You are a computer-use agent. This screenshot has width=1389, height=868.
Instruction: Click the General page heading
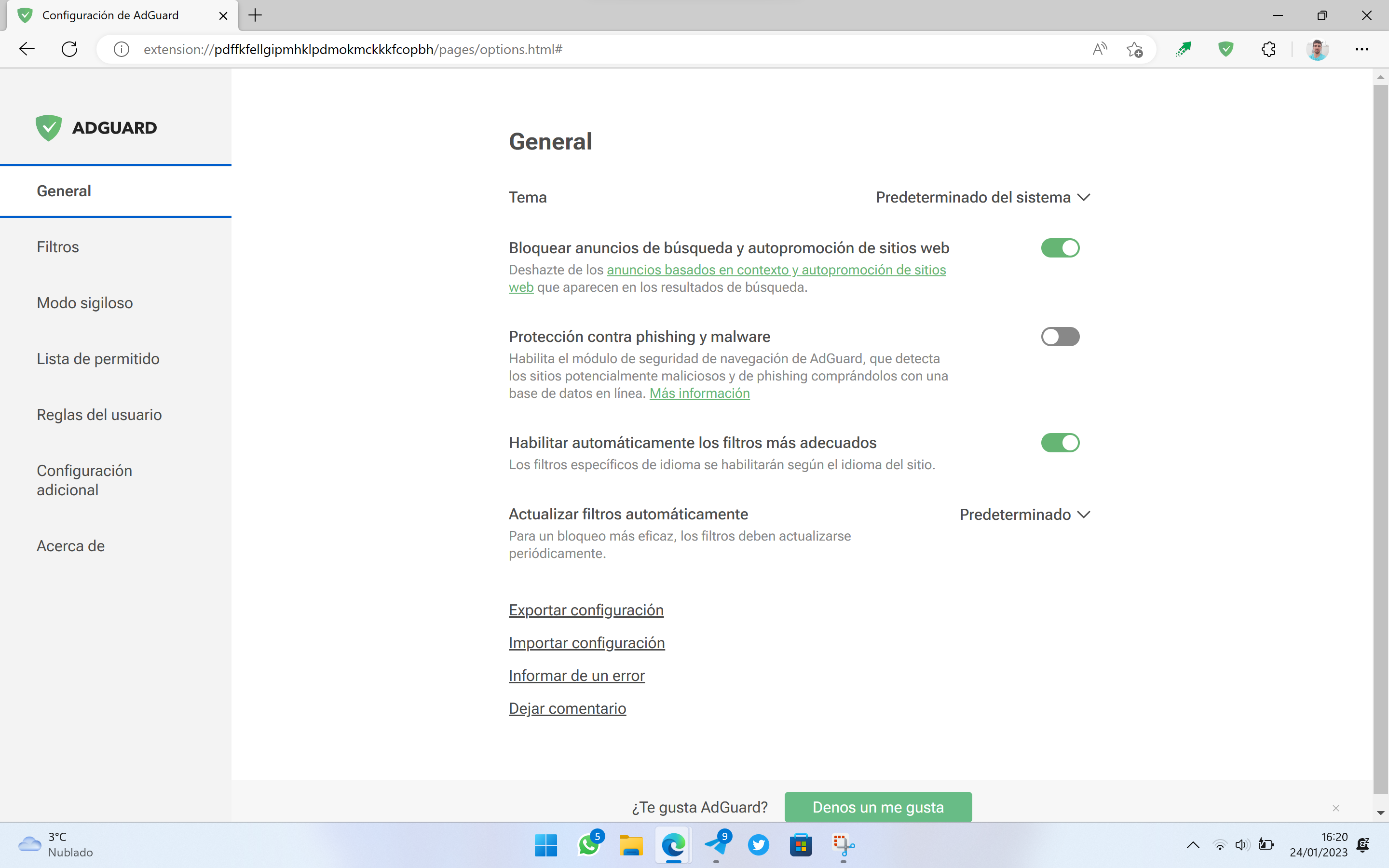point(550,141)
